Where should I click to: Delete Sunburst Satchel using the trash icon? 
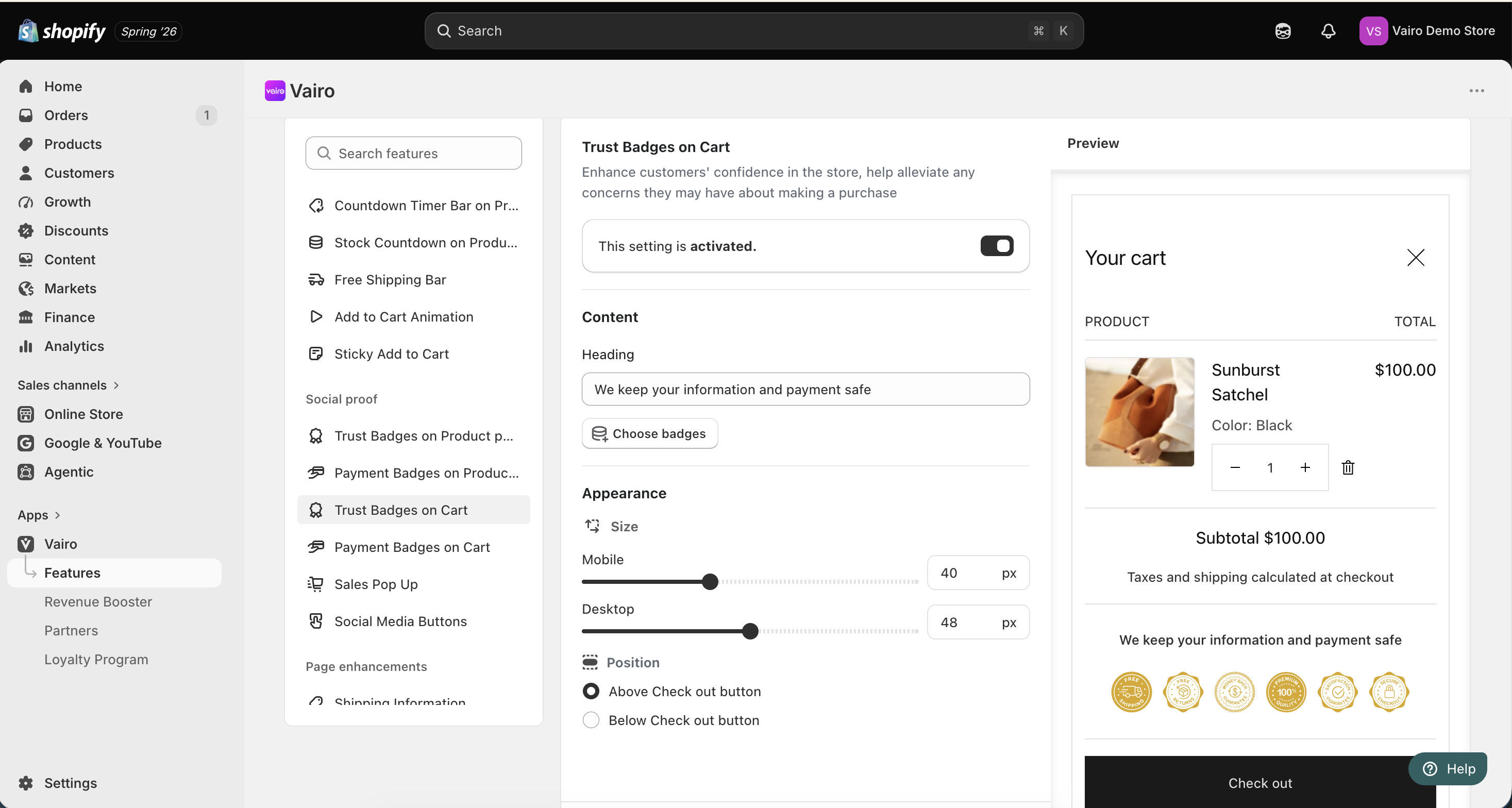pyautogui.click(x=1348, y=467)
